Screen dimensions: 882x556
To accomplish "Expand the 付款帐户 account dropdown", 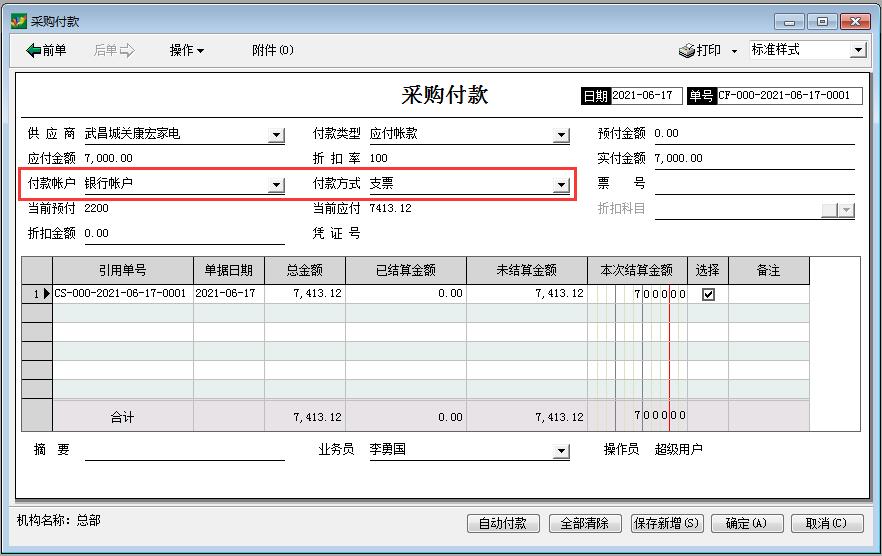I will tap(276, 184).
